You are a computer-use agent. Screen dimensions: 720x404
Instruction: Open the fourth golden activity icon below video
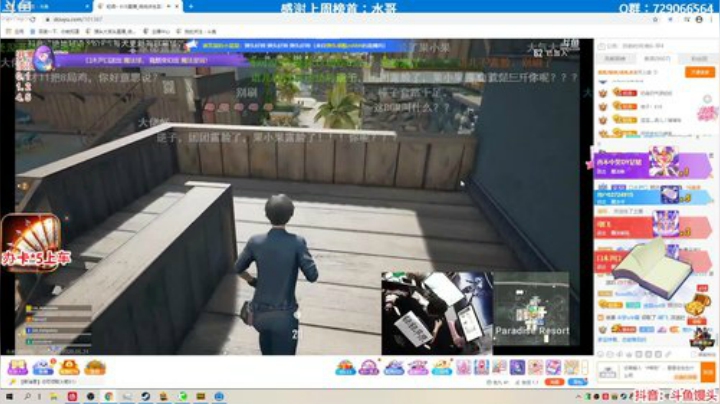(95, 367)
